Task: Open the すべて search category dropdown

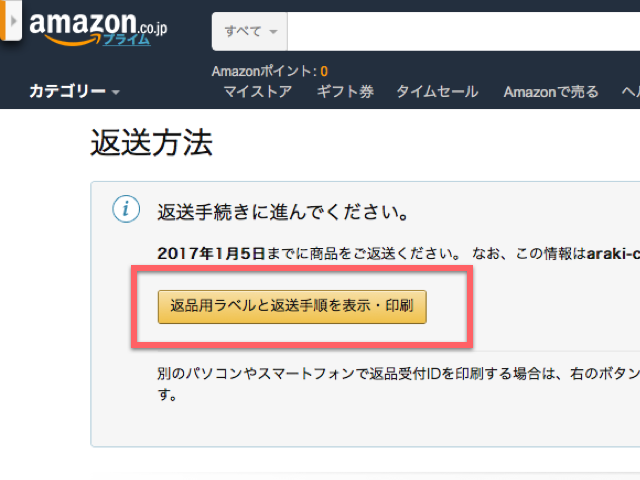Action: 250,31
